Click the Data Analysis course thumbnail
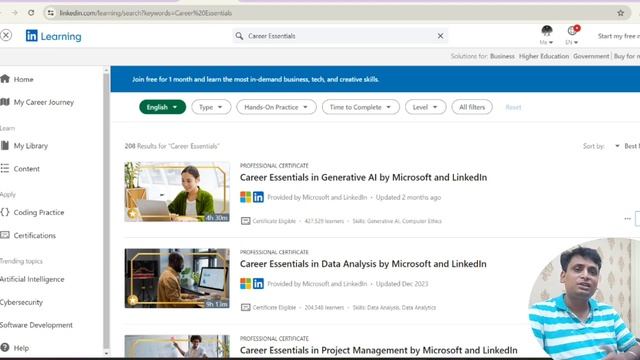This screenshot has width=640, height=360. click(x=177, y=278)
